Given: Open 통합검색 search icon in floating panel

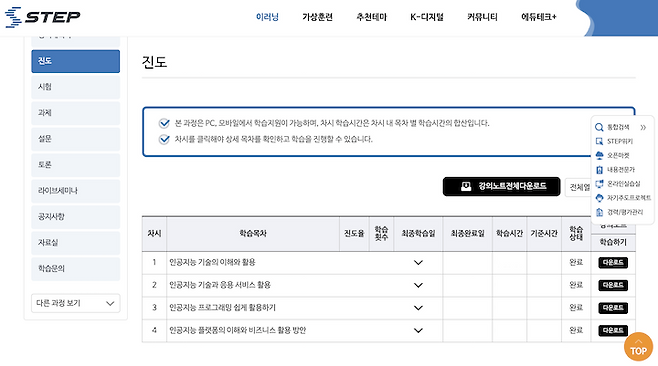Looking at the screenshot, I should 599,127.
